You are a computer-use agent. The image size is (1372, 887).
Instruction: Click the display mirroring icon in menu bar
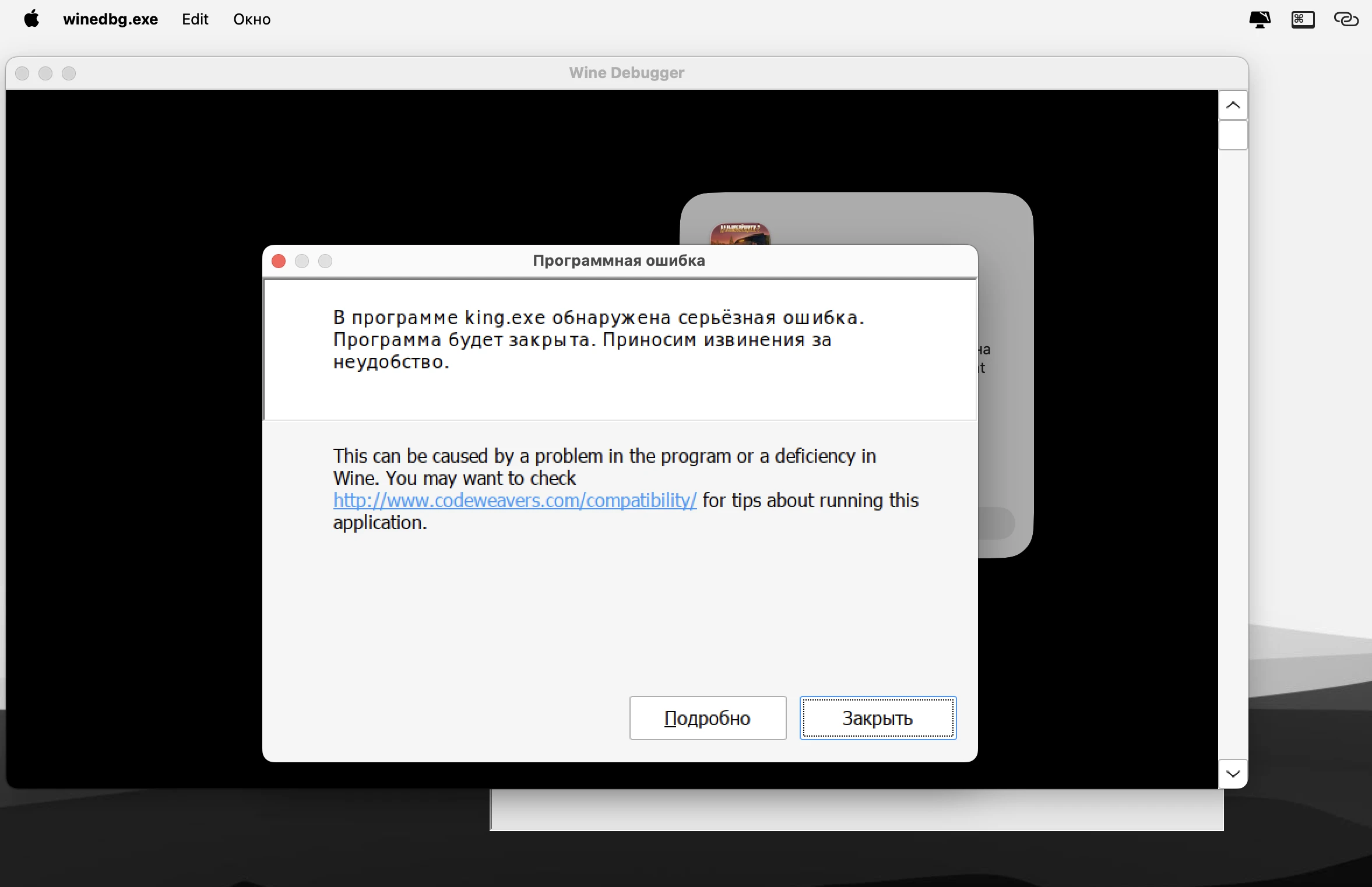pos(1260,19)
